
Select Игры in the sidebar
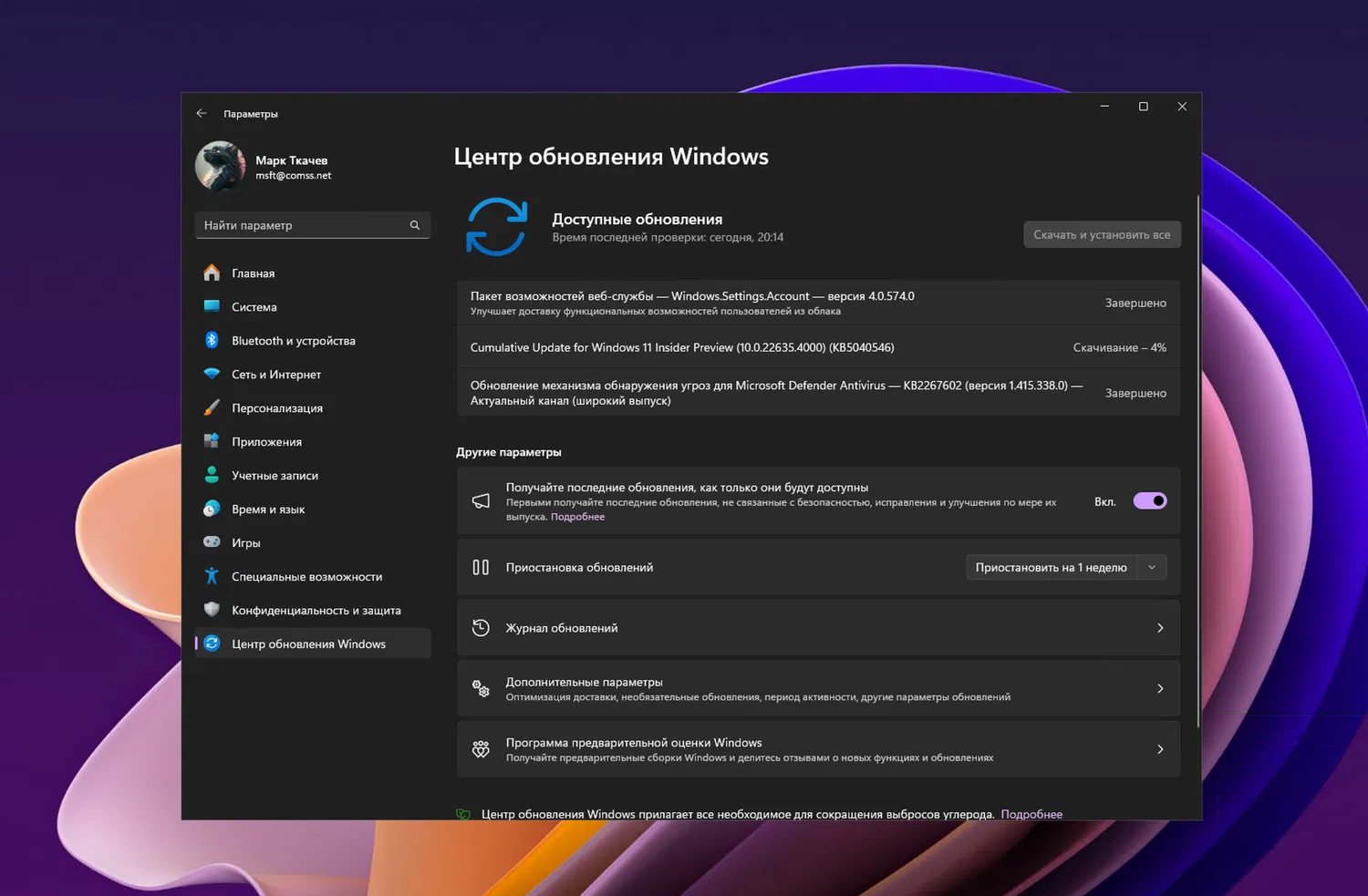click(x=313, y=542)
